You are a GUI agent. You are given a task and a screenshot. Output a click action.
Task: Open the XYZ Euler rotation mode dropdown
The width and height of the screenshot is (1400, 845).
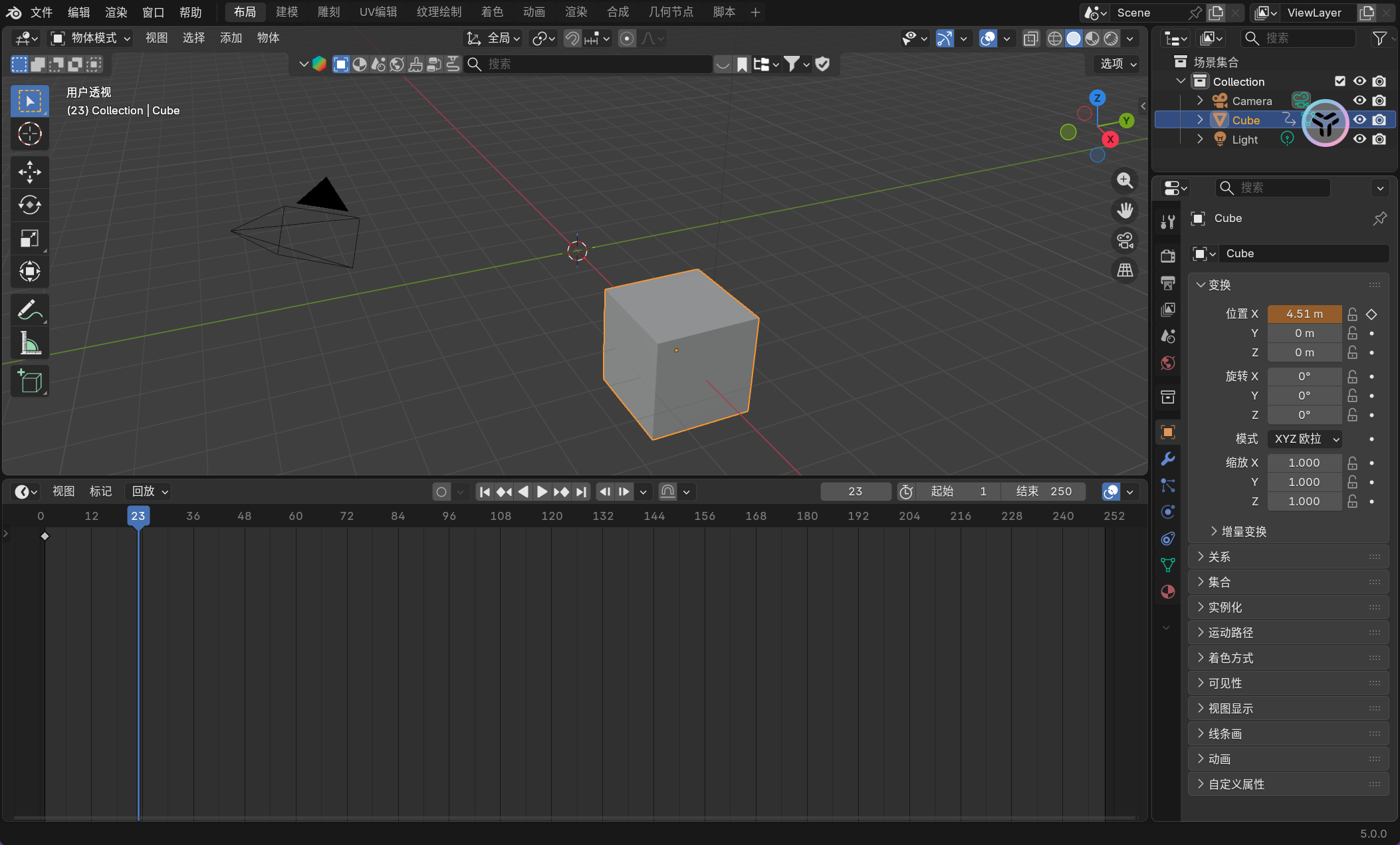click(1305, 439)
